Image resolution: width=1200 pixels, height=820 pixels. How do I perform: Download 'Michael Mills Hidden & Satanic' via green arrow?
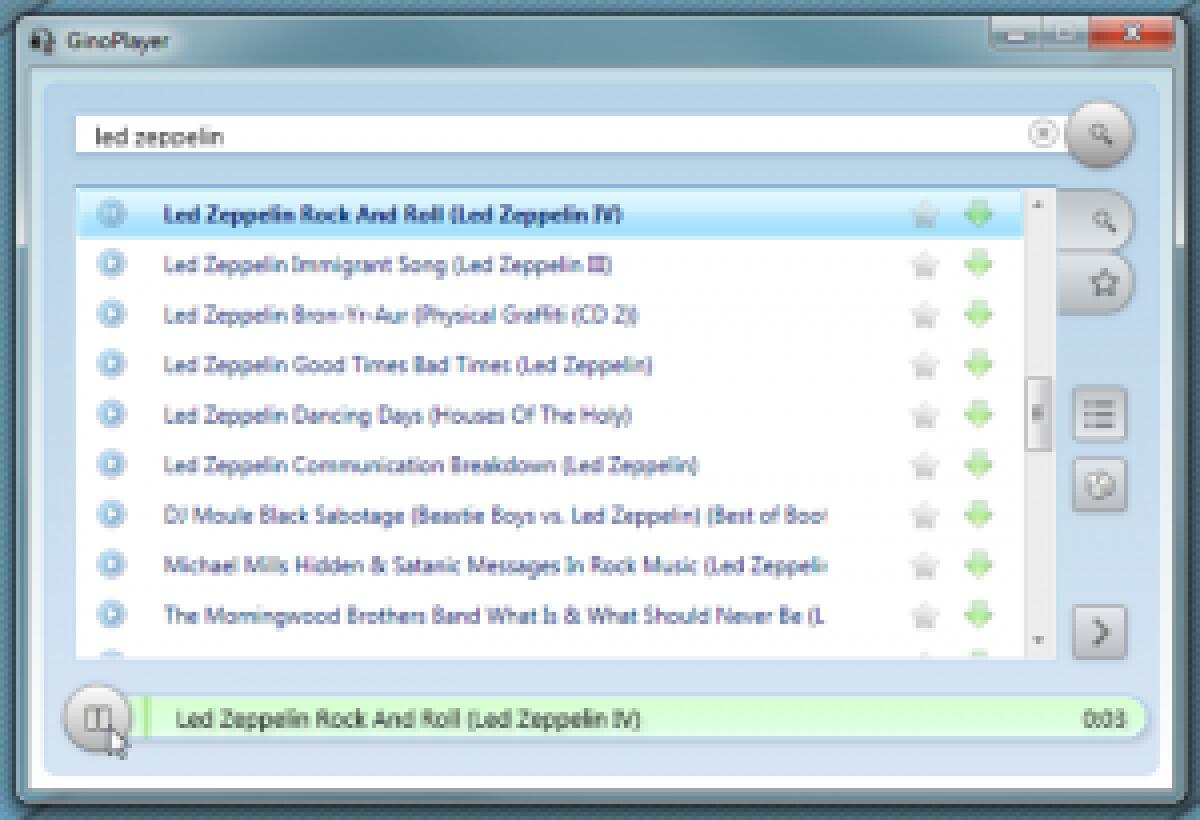click(x=978, y=564)
